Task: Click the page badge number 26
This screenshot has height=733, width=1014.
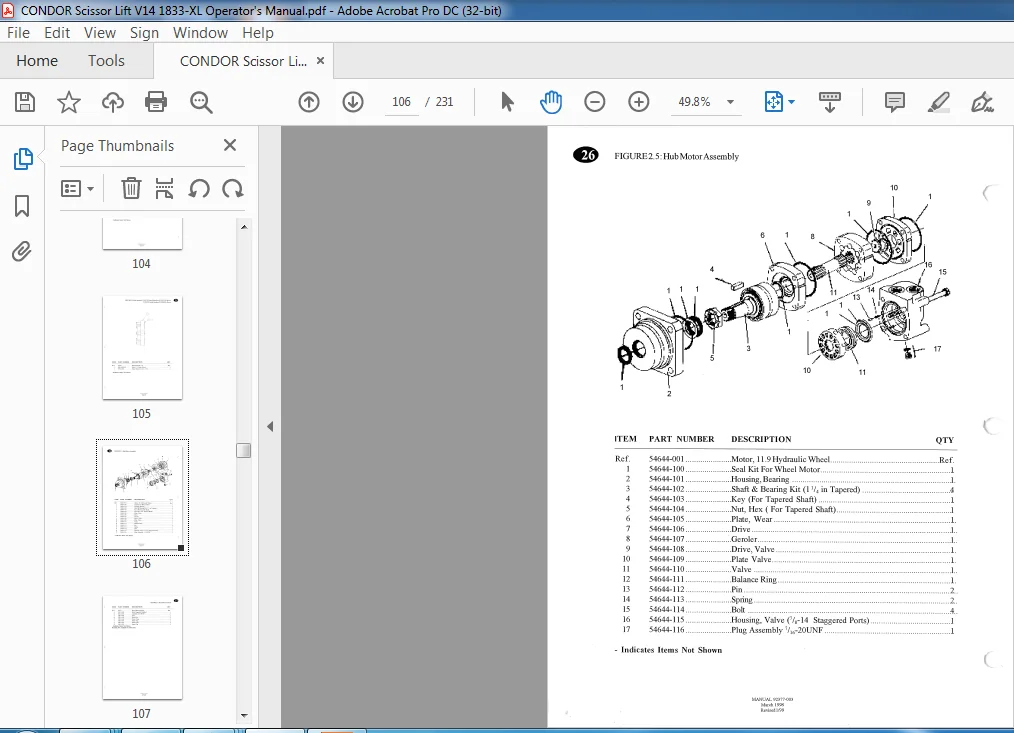Action: click(x=586, y=155)
